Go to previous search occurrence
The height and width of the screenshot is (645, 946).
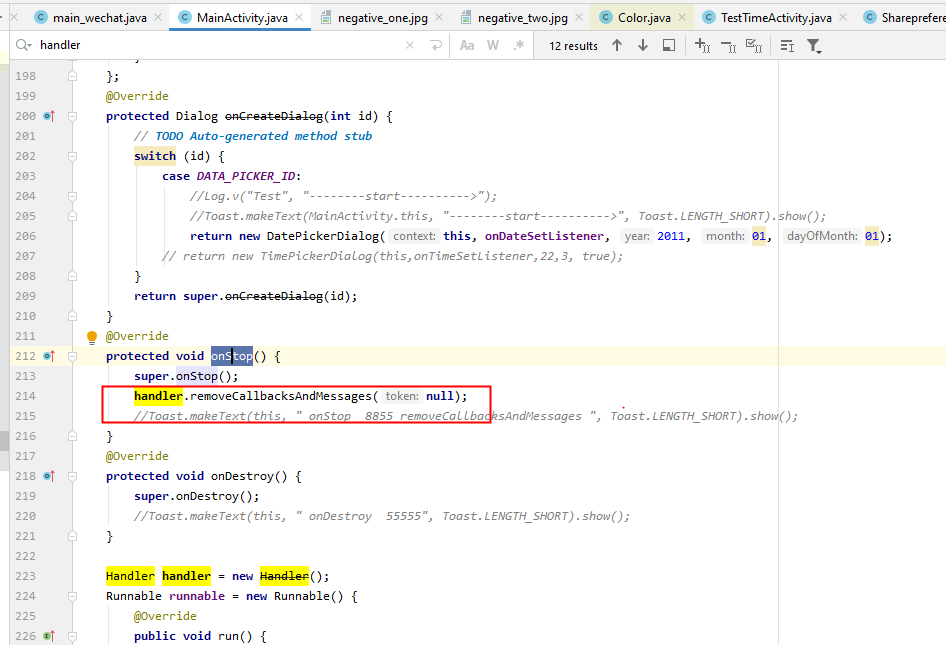(617, 45)
